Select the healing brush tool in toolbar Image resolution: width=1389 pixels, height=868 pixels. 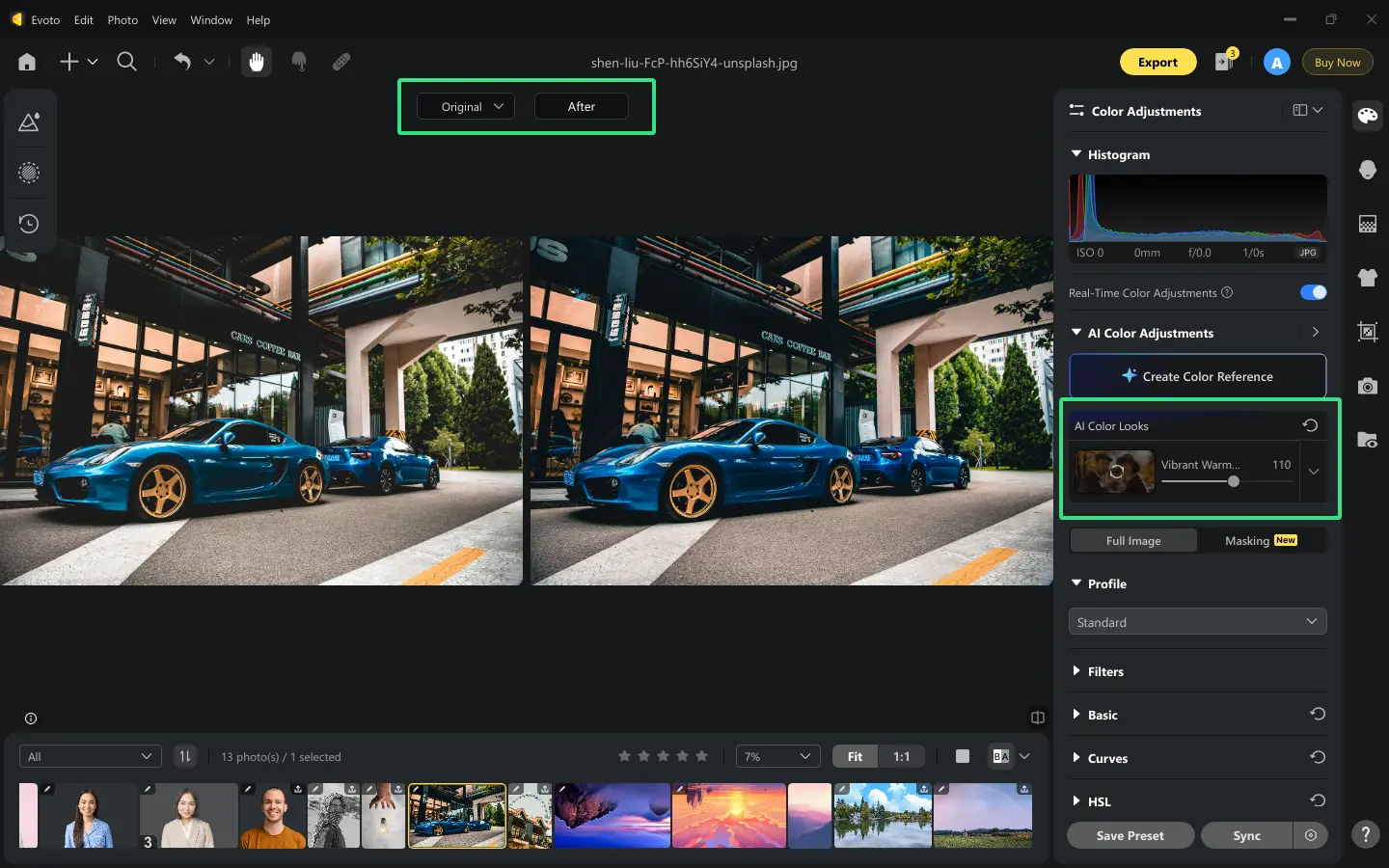[x=341, y=62]
